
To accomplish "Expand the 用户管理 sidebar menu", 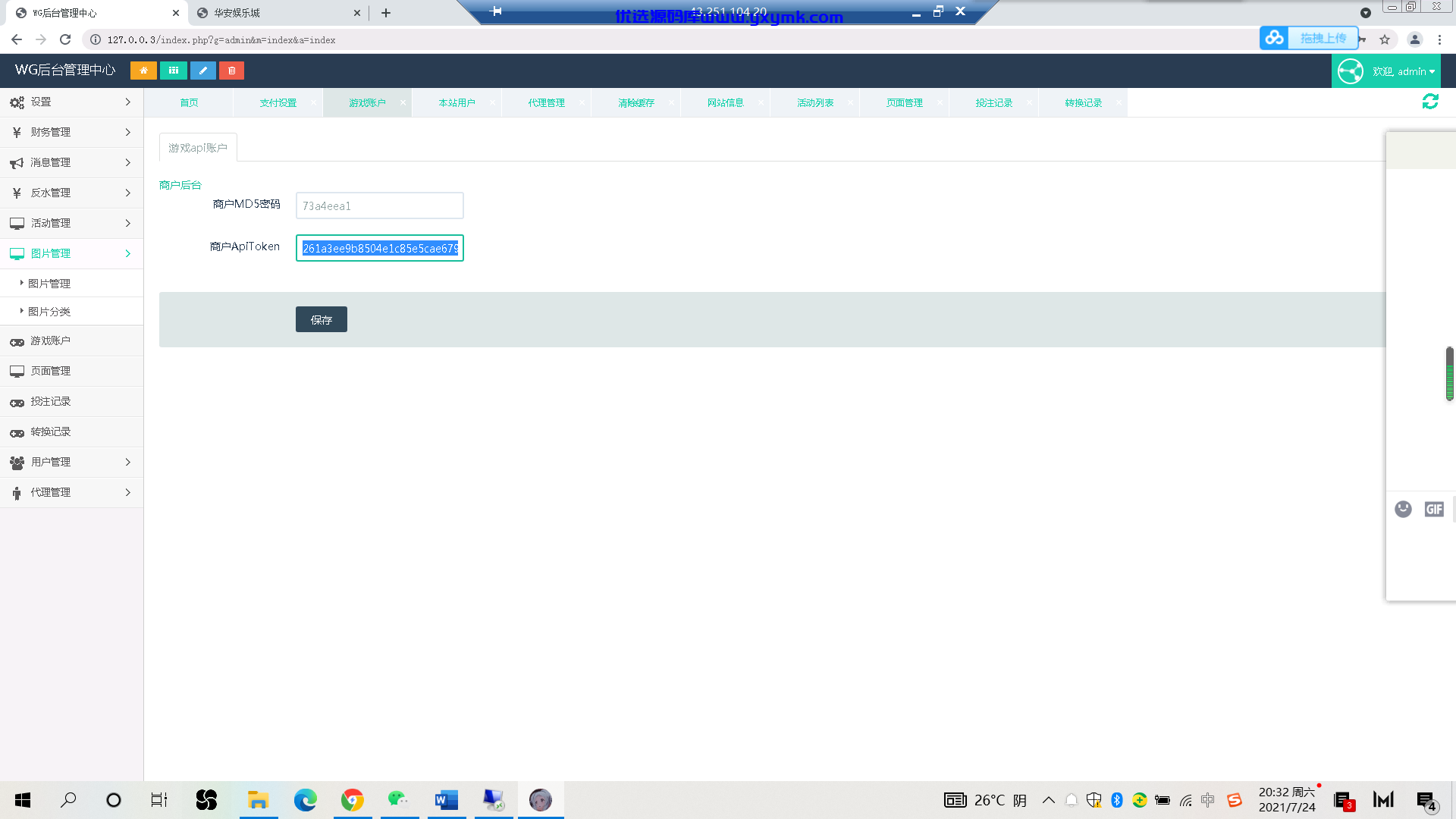I will click(x=72, y=462).
